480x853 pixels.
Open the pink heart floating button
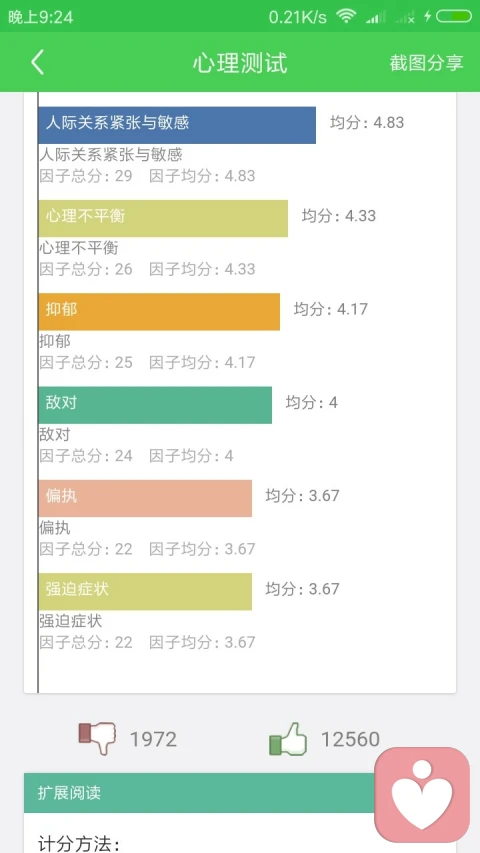point(422,794)
